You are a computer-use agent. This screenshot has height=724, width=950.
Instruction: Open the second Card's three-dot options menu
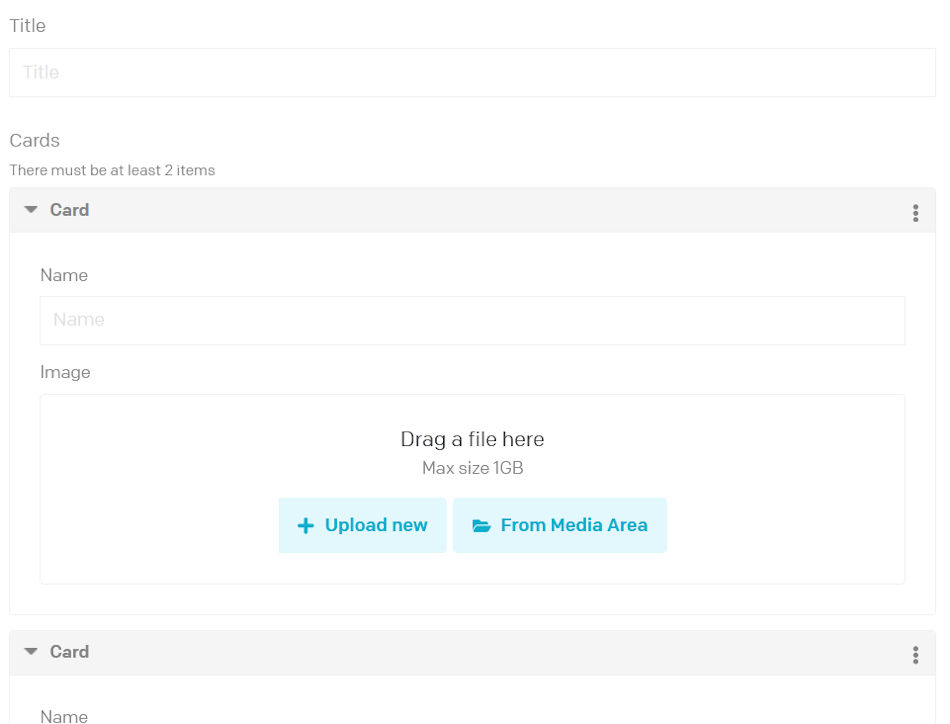coord(915,655)
